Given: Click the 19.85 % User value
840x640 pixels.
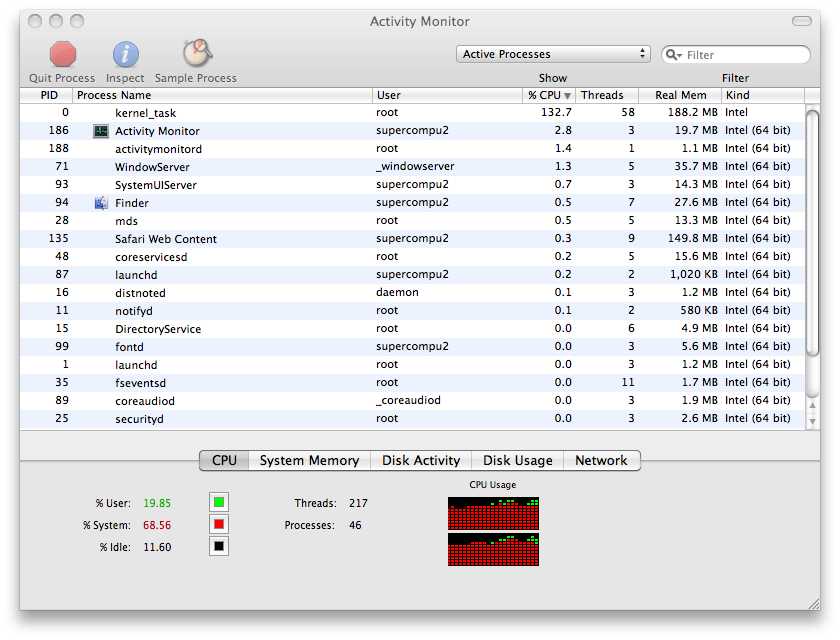Looking at the screenshot, I should click(x=157, y=503).
